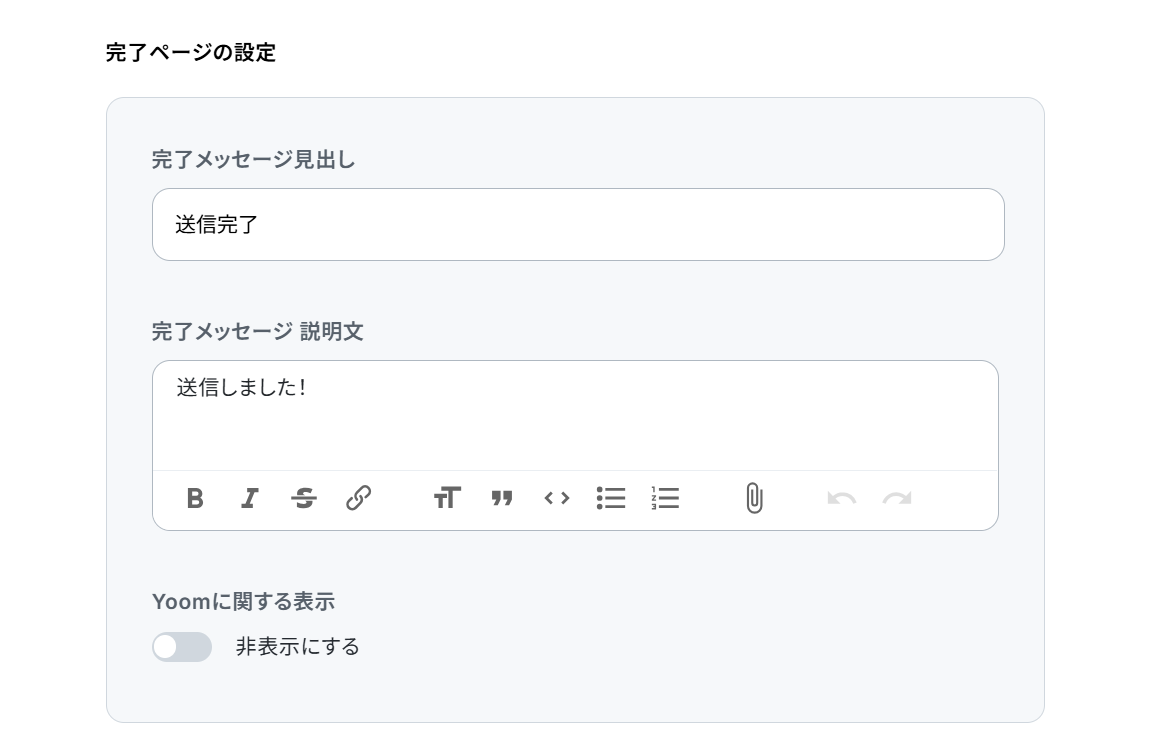Screen dimensions: 1162x738
Task: Undo the last edit
Action: pos(842,498)
